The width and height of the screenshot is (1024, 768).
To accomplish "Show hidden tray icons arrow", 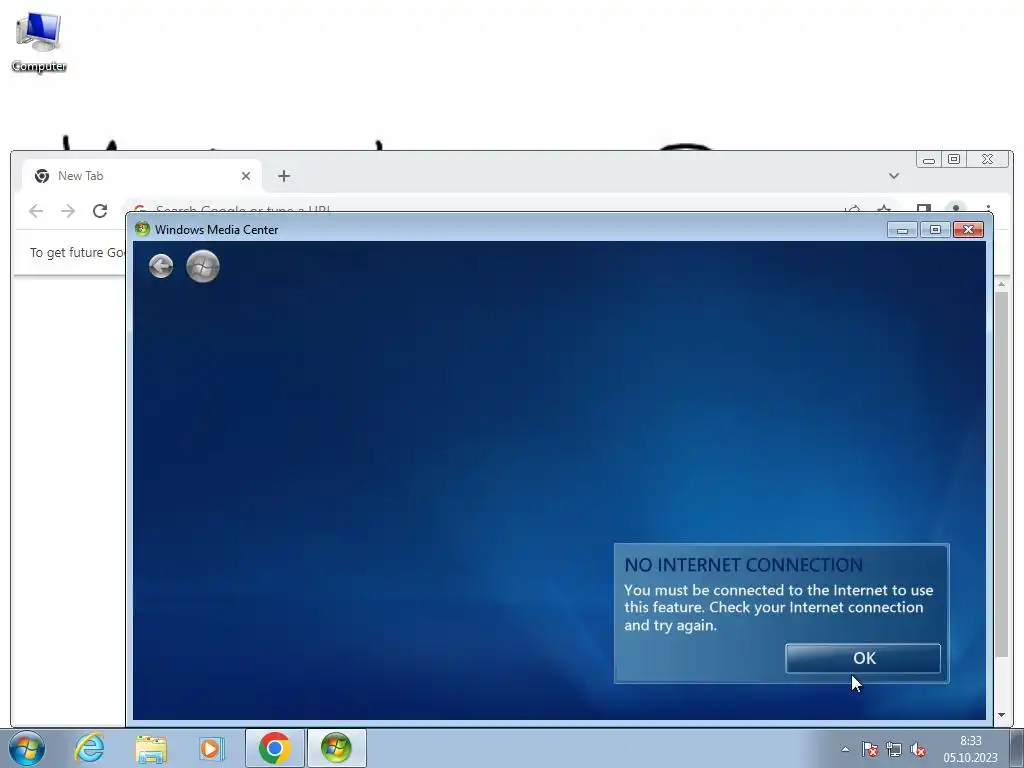I will (x=845, y=749).
